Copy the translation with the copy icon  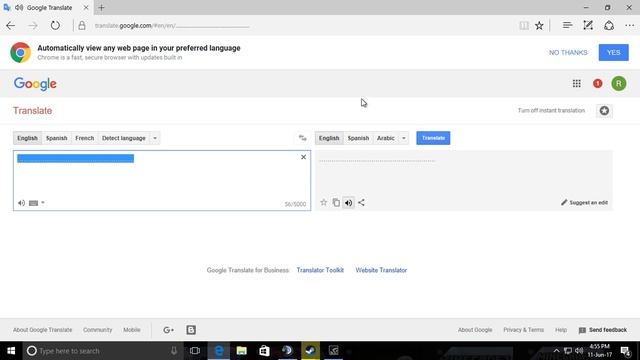[336, 202]
